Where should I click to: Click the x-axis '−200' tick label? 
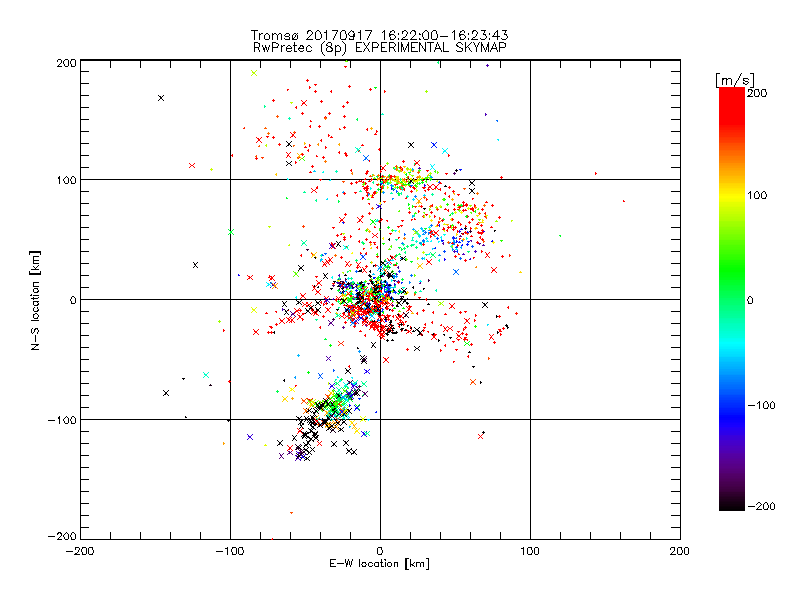point(80,551)
